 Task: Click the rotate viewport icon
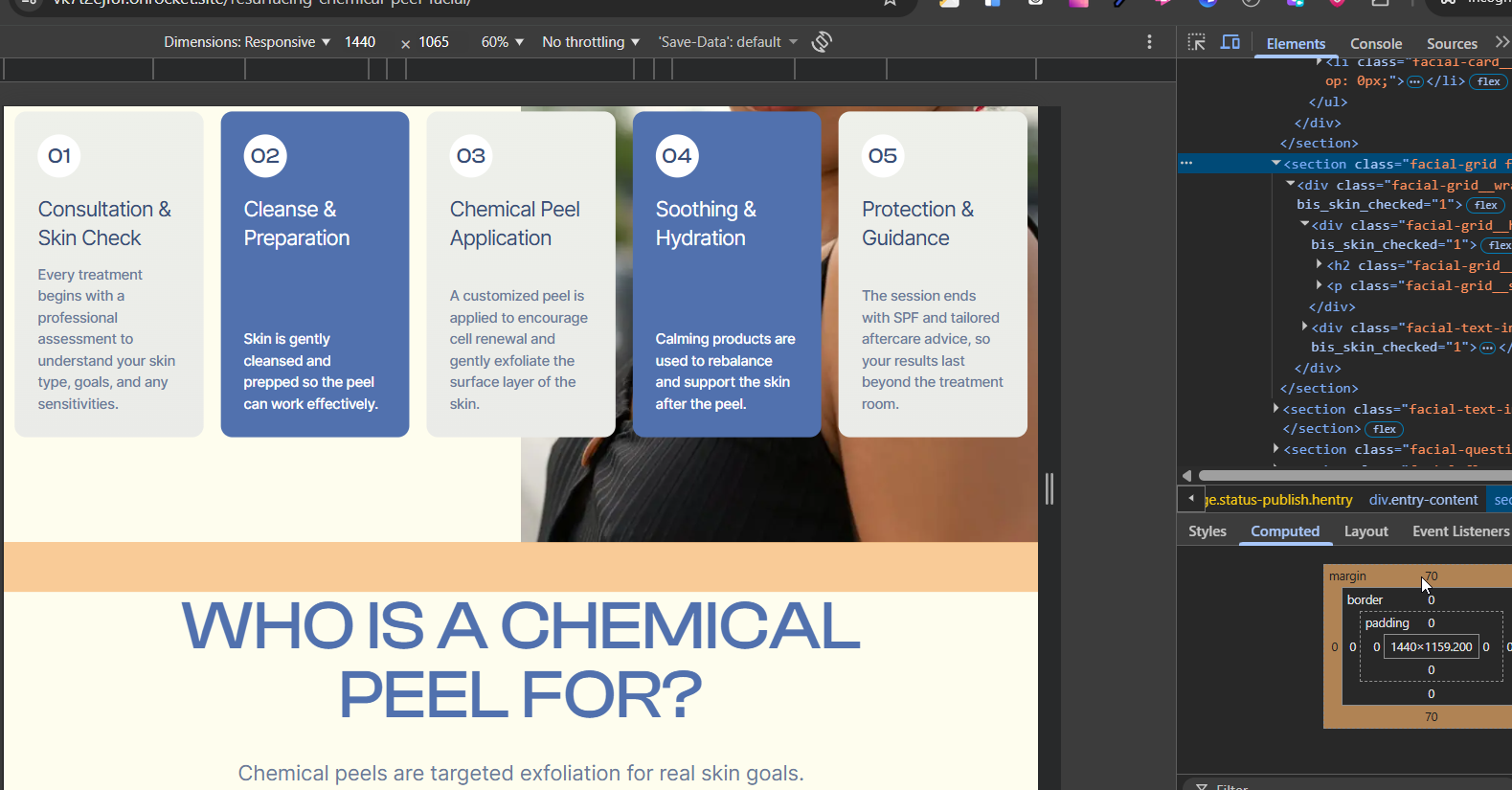click(x=822, y=42)
